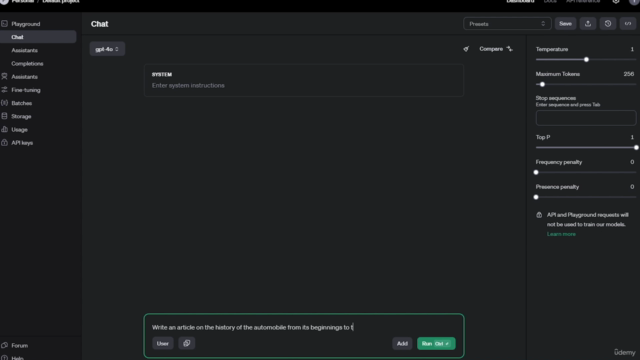Click the Batches icon
This screenshot has width=640, height=360.
[x=4, y=103]
